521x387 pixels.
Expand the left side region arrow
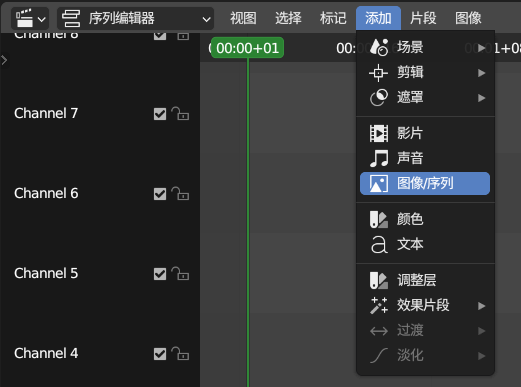click(4, 60)
